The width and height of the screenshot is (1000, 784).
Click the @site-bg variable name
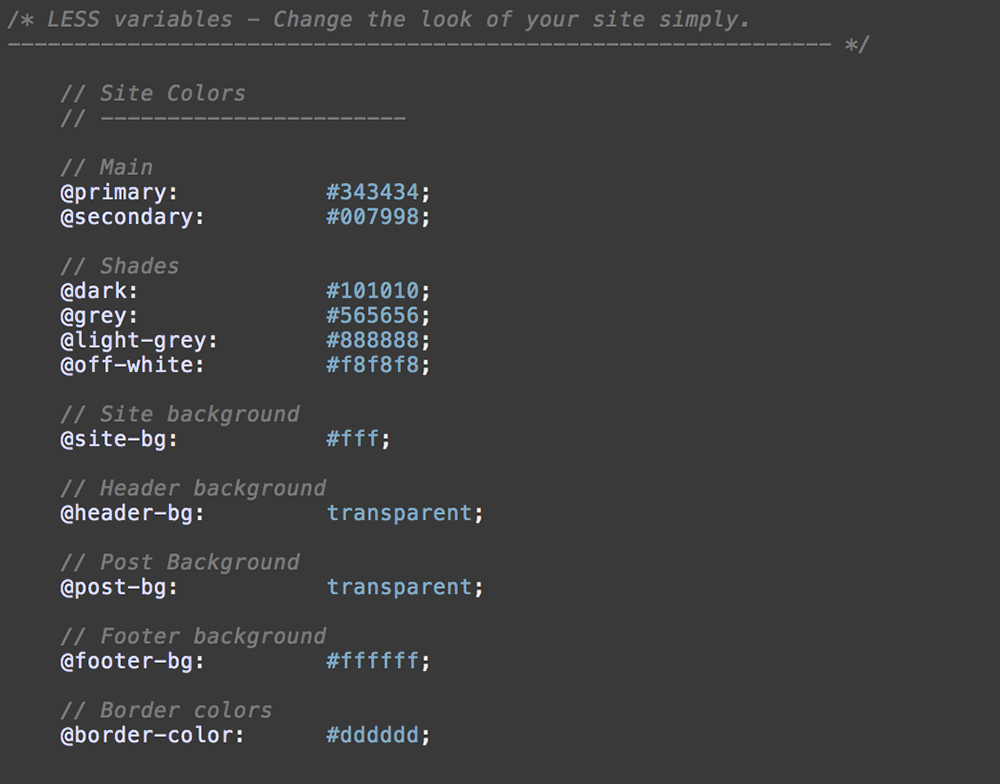118,439
